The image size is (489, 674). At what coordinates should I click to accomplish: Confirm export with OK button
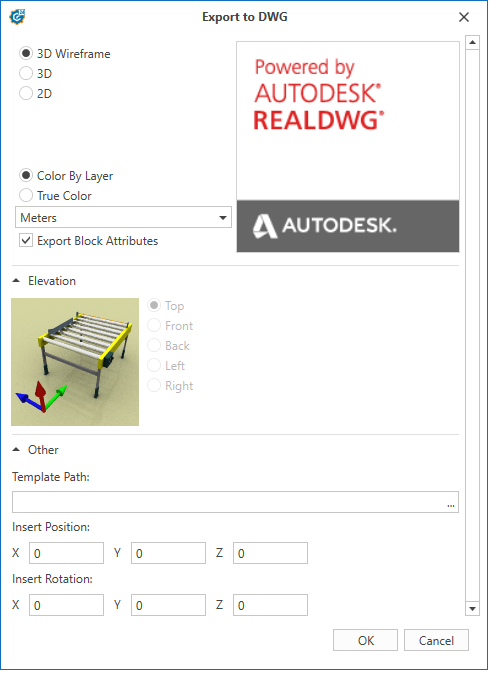[366, 640]
